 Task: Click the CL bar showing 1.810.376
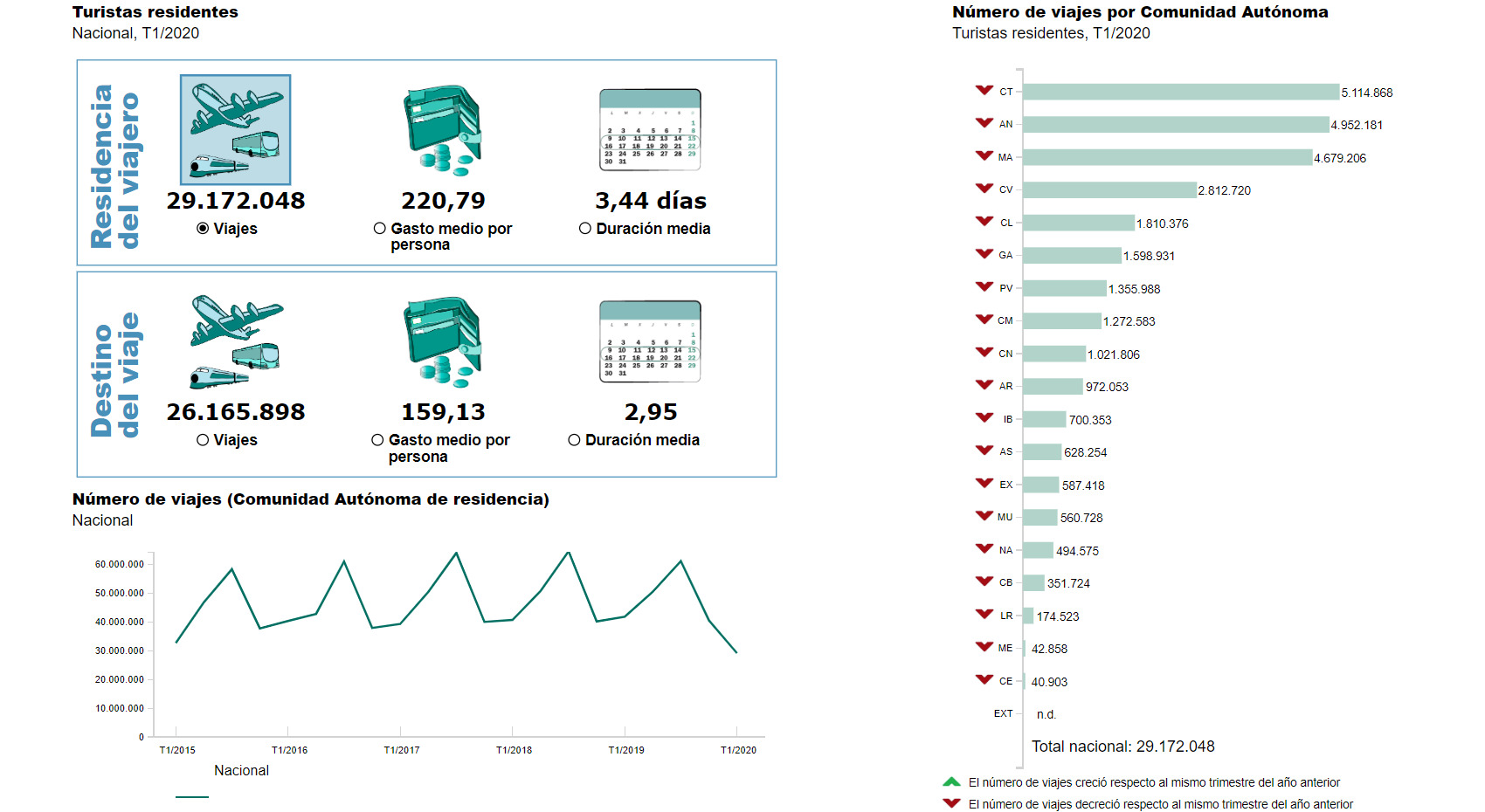pyautogui.click(x=1079, y=223)
